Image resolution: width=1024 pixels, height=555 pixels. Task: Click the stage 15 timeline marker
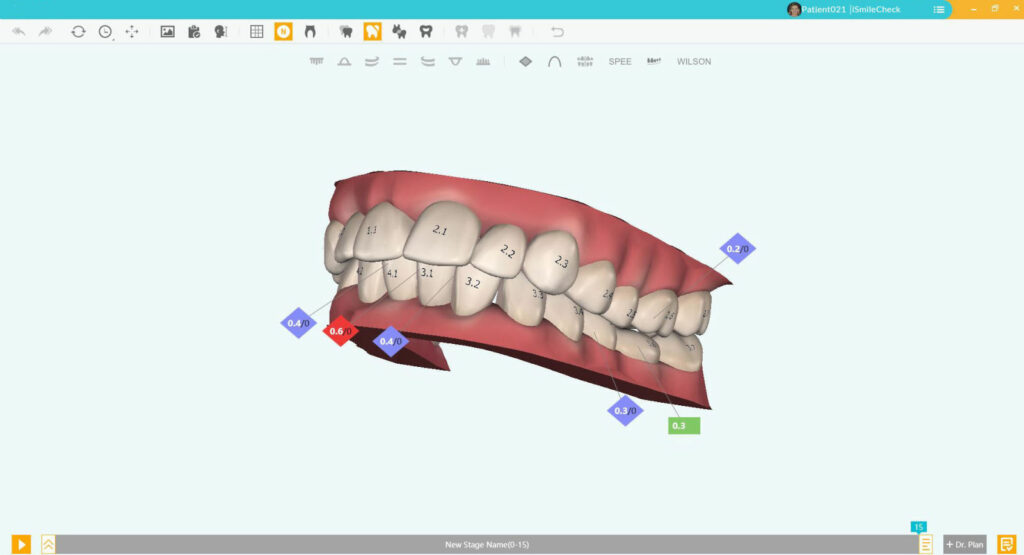[918, 527]
